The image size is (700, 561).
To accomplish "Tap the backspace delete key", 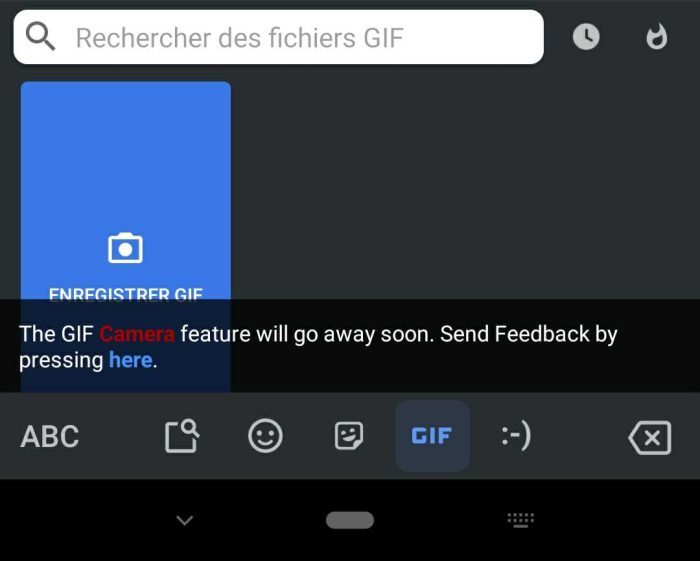I will pyautogui.click(x=650, y=437).
